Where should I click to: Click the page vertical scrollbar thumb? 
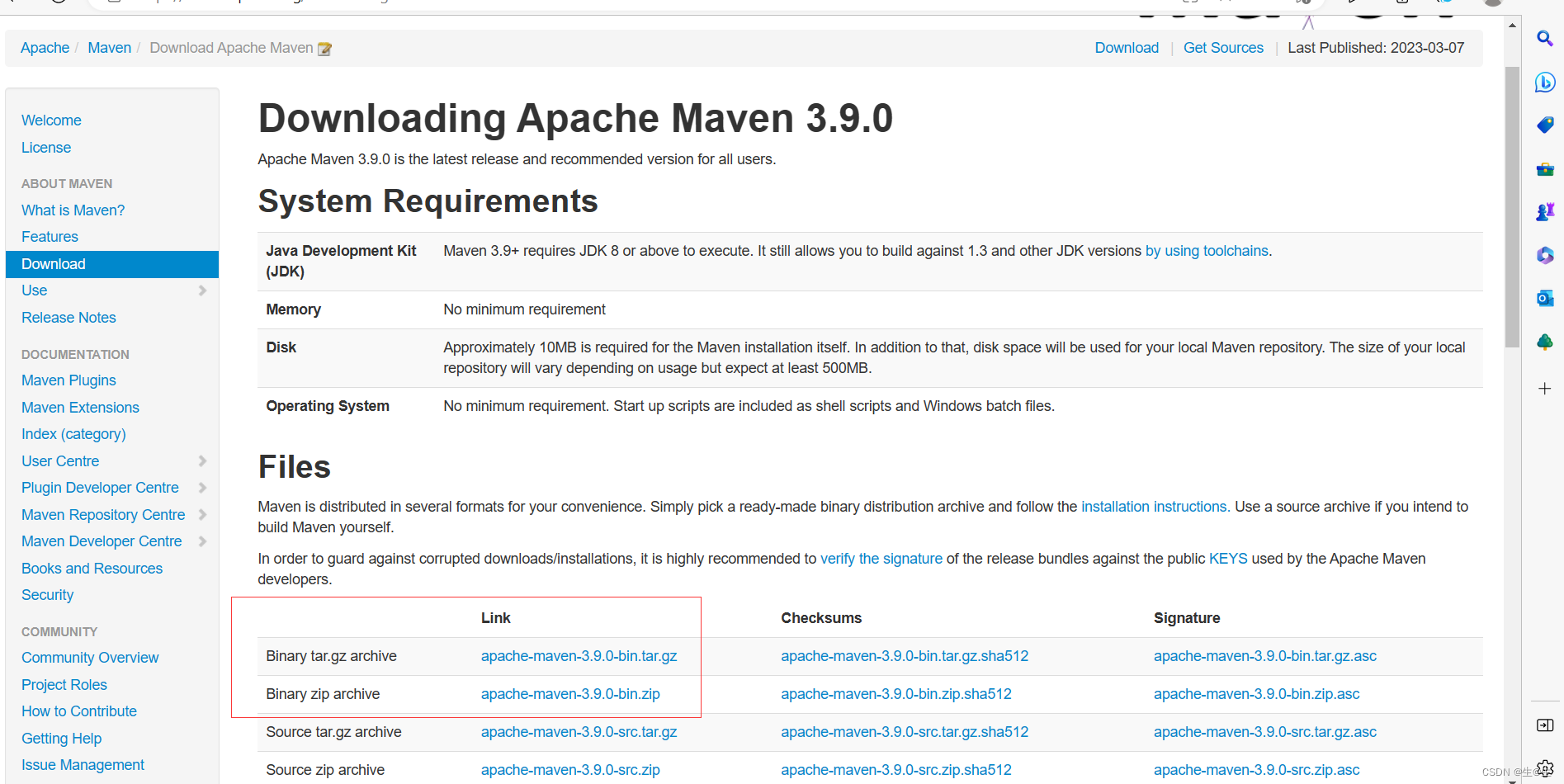[1512, 206]
